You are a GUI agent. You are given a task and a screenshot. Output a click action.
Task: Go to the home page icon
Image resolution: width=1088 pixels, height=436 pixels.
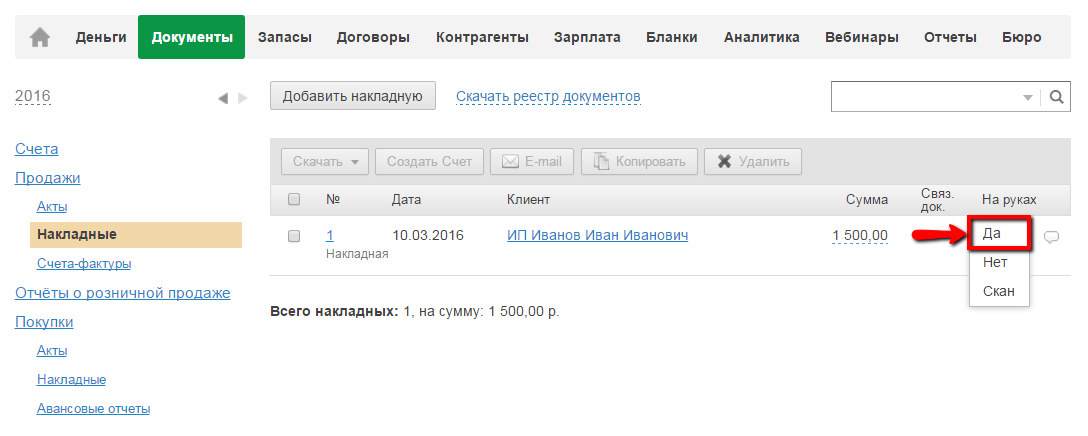tap(40, 38)
